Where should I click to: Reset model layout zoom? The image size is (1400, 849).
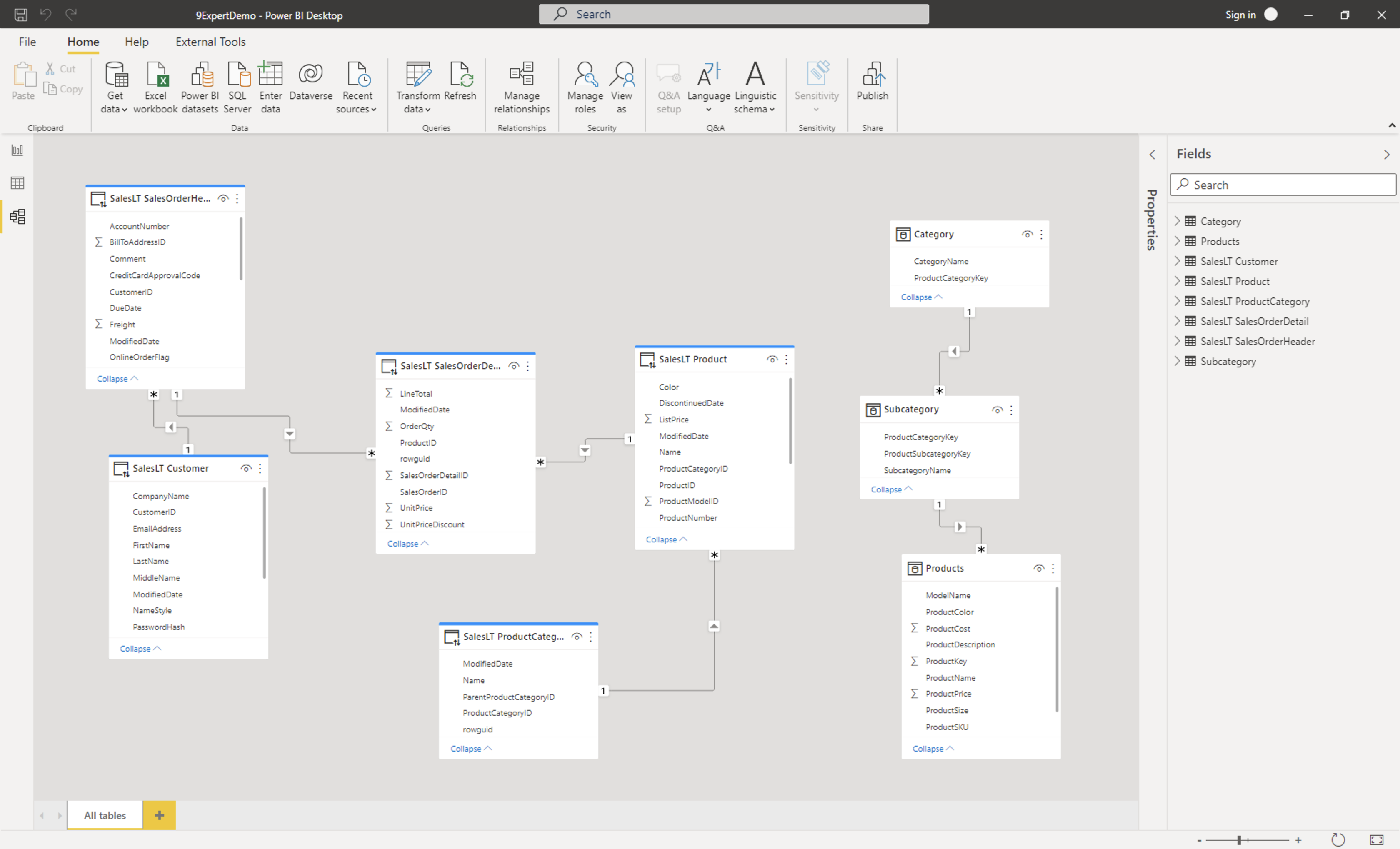click(x=1337, y=839)
